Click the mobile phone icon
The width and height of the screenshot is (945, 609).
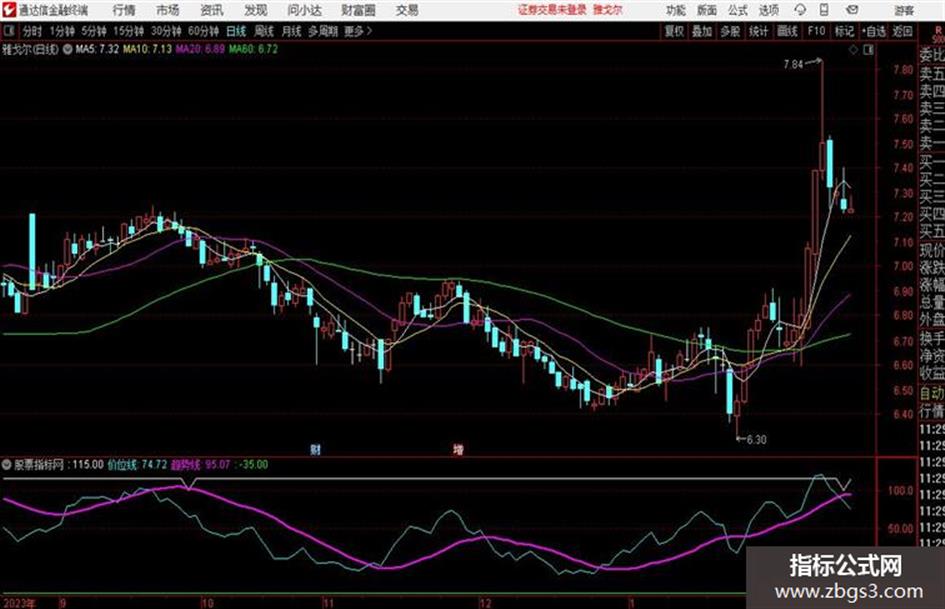pyautogui.click(x=824, y=10)
